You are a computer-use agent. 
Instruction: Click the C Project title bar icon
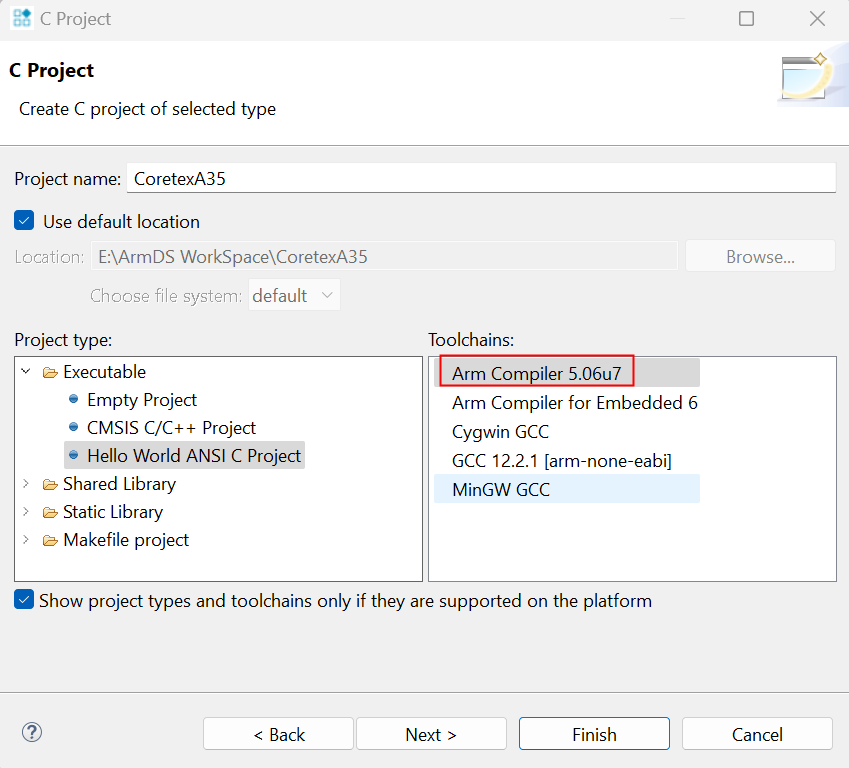21,18
